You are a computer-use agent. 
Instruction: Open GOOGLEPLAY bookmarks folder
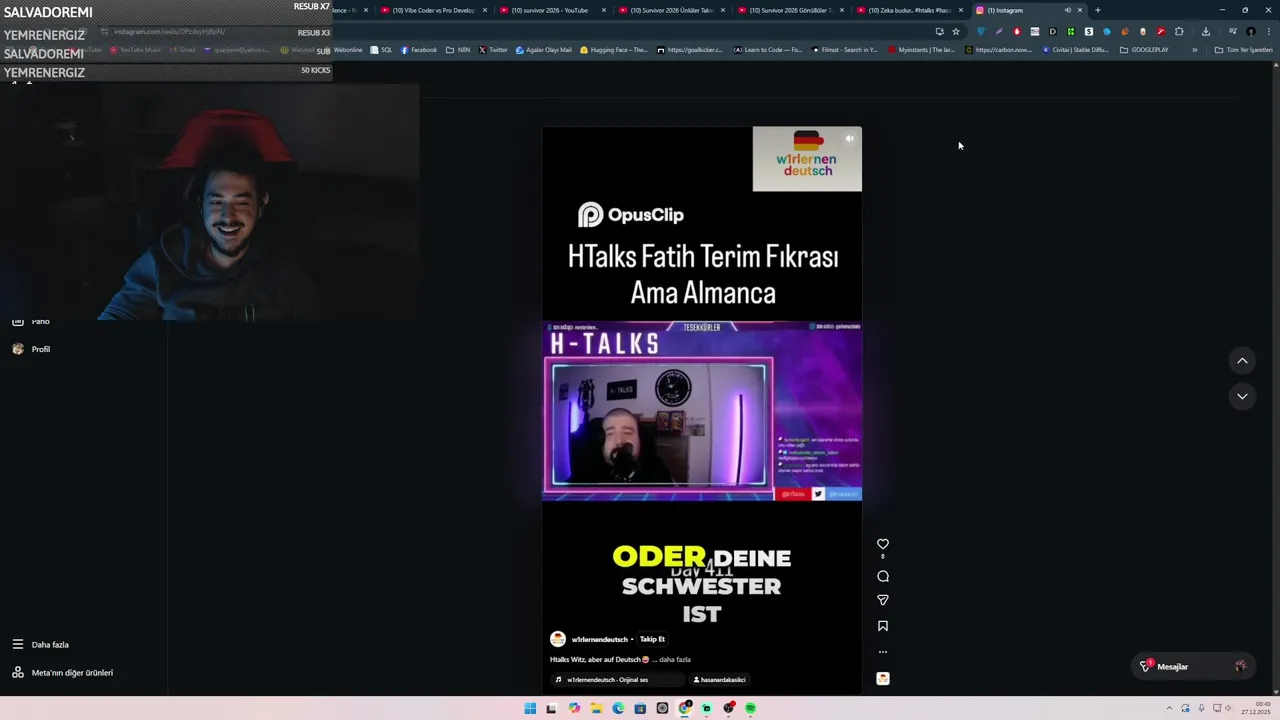click(x=1144, y=50)
